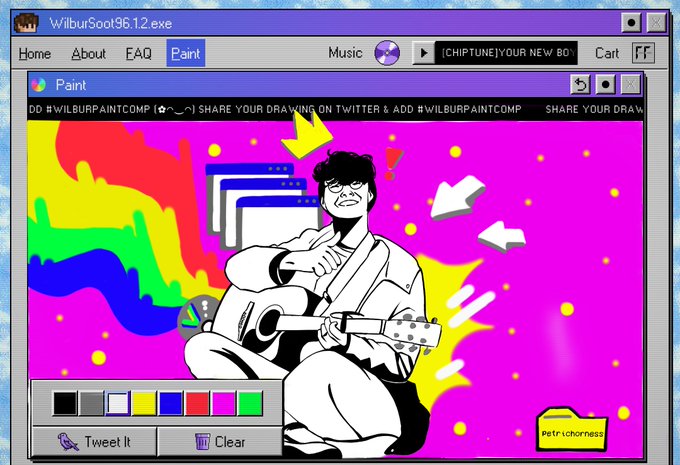680x465 pixels.
Task: Click the shopping cart icon
Action: point(643,53)
